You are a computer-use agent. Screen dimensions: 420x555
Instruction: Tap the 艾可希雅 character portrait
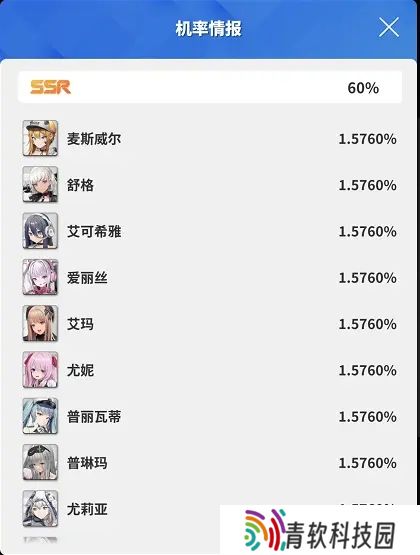click(40, 231)
